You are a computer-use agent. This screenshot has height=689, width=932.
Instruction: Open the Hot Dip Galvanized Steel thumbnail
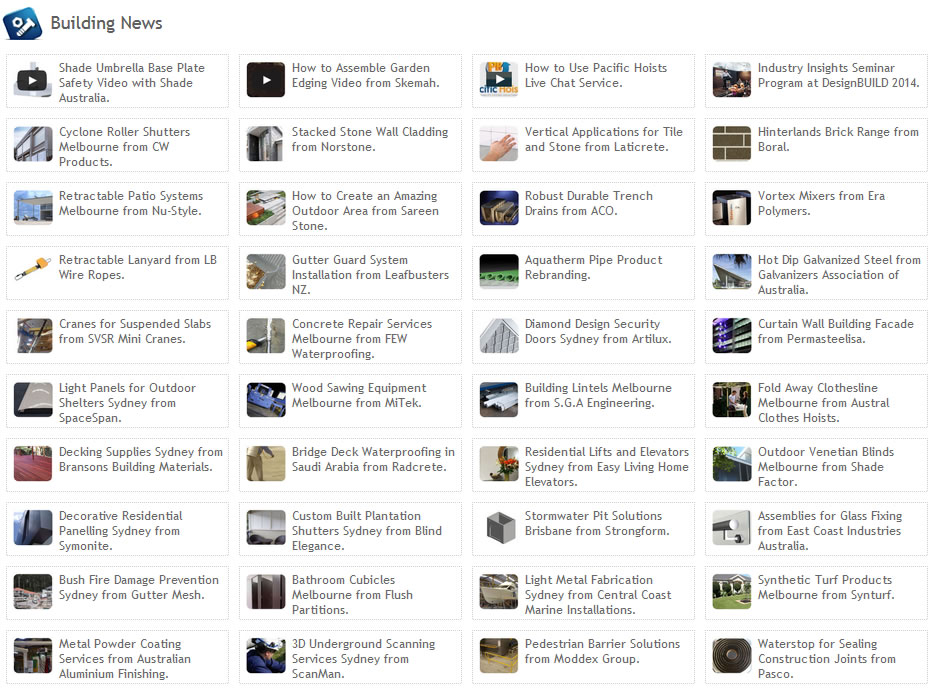pyautogui.click(x=732, y=272)
